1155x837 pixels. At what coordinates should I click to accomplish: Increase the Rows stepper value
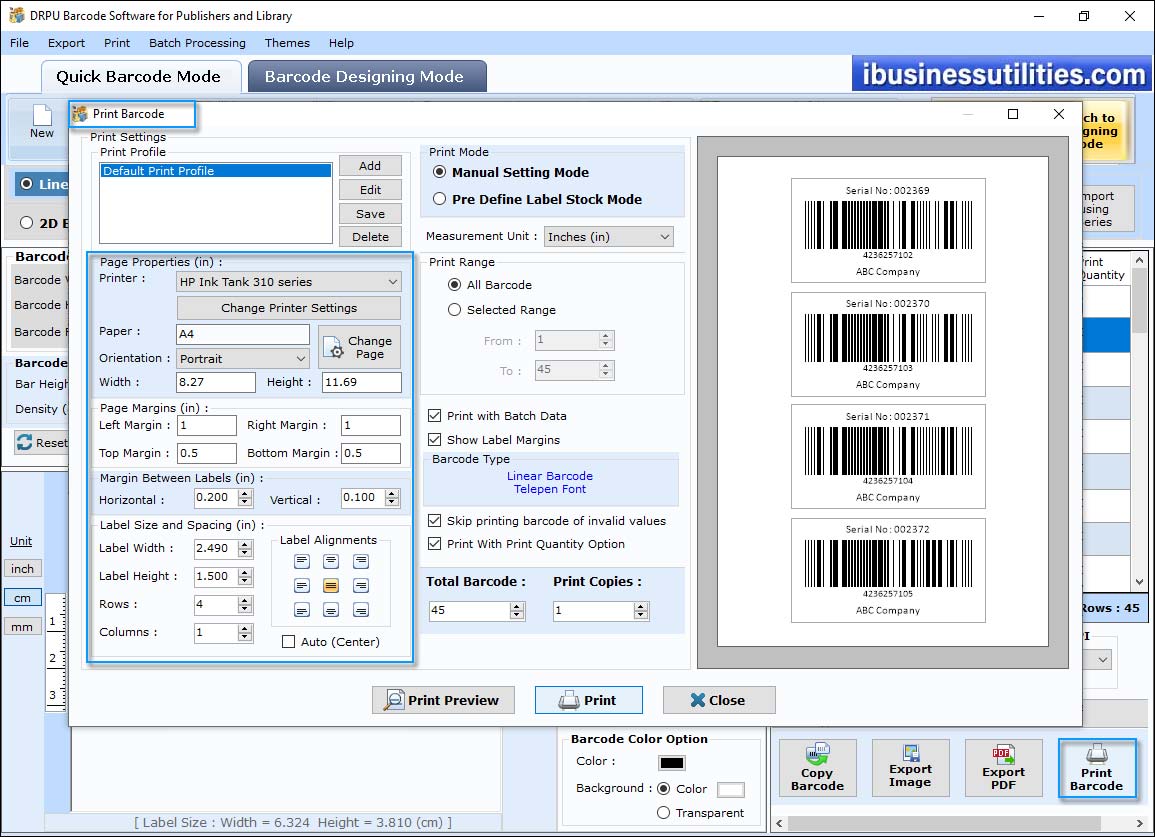[245, 600]
